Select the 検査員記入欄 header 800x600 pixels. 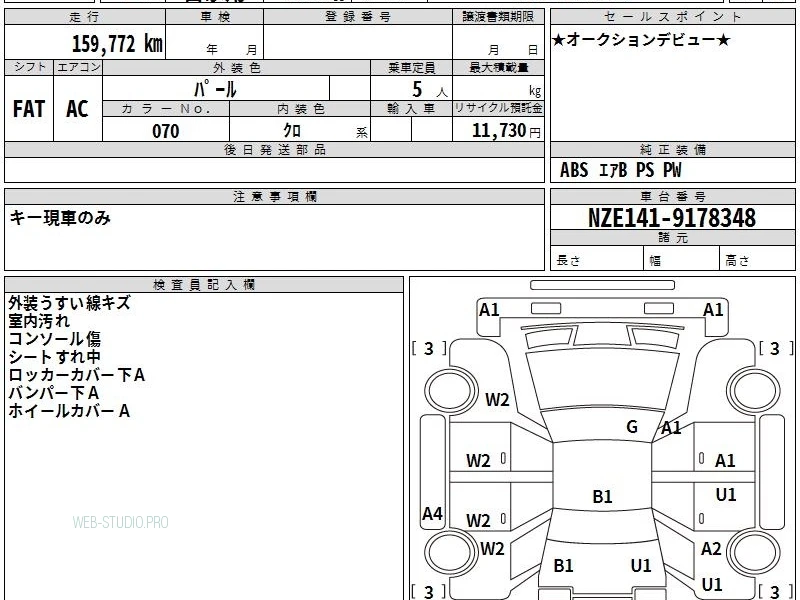tap(204, 285)
